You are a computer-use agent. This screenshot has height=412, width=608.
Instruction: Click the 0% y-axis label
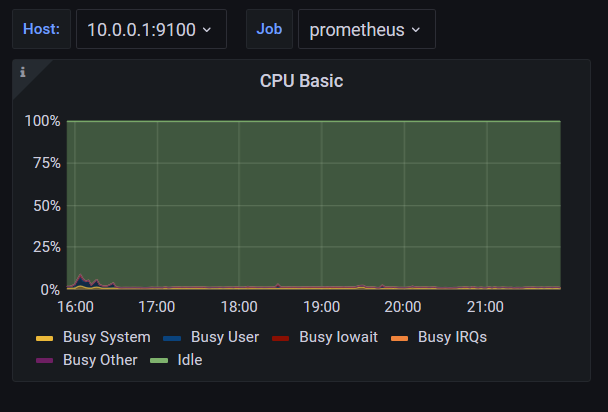pyautogui.click(x=50, y=290)
